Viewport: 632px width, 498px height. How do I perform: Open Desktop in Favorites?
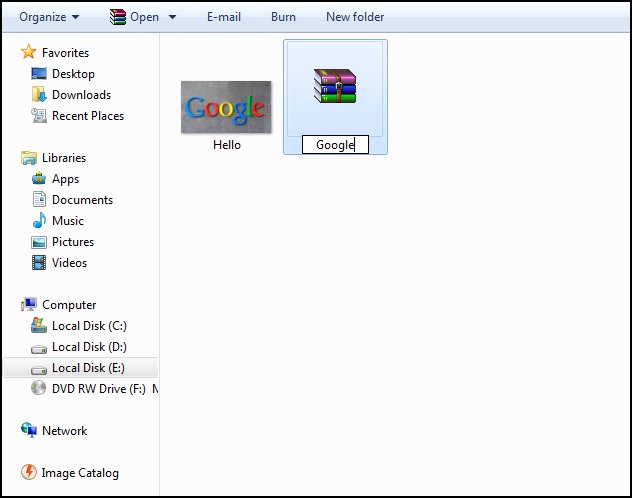click(x=73, y=74)
